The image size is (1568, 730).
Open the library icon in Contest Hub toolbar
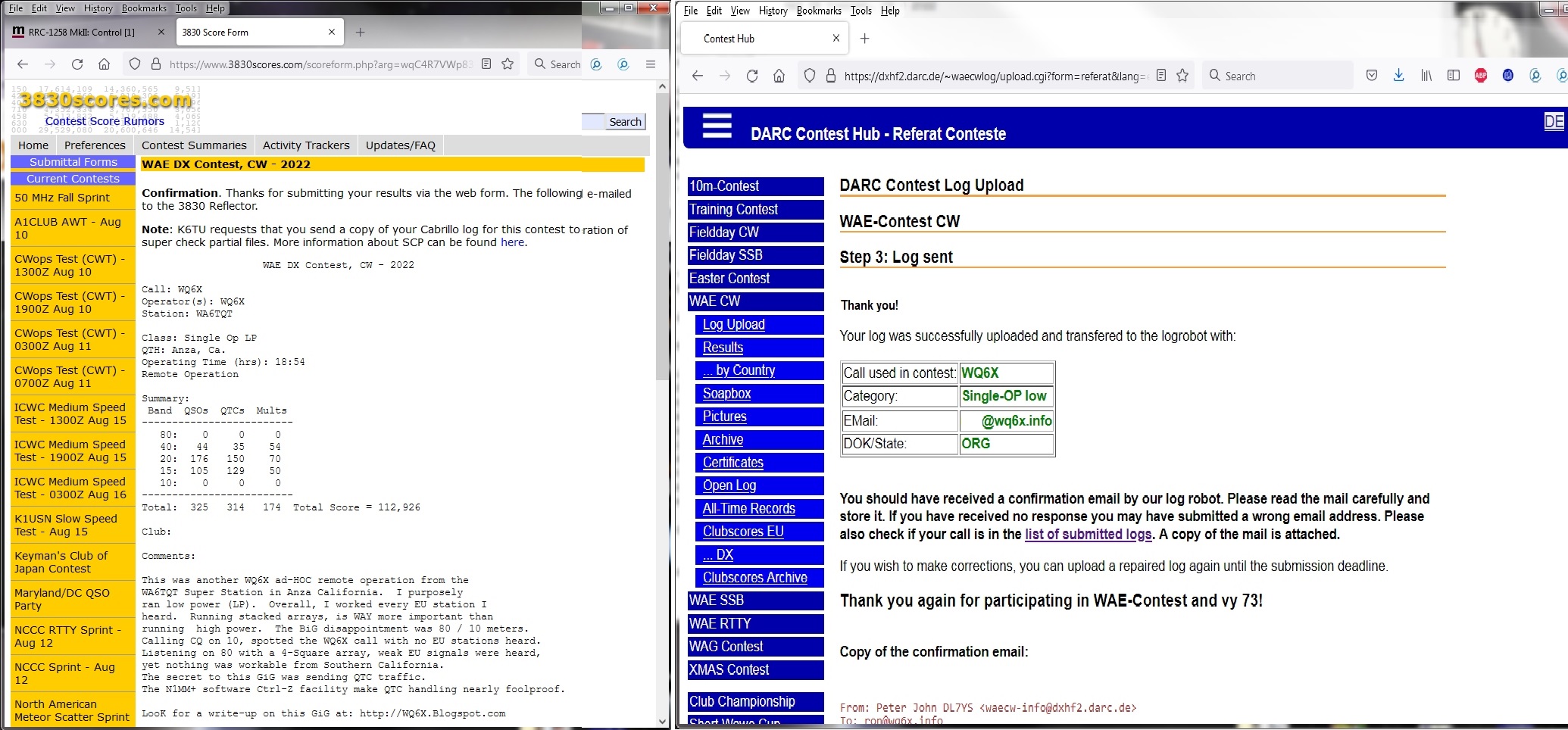tap(1426, 76)
